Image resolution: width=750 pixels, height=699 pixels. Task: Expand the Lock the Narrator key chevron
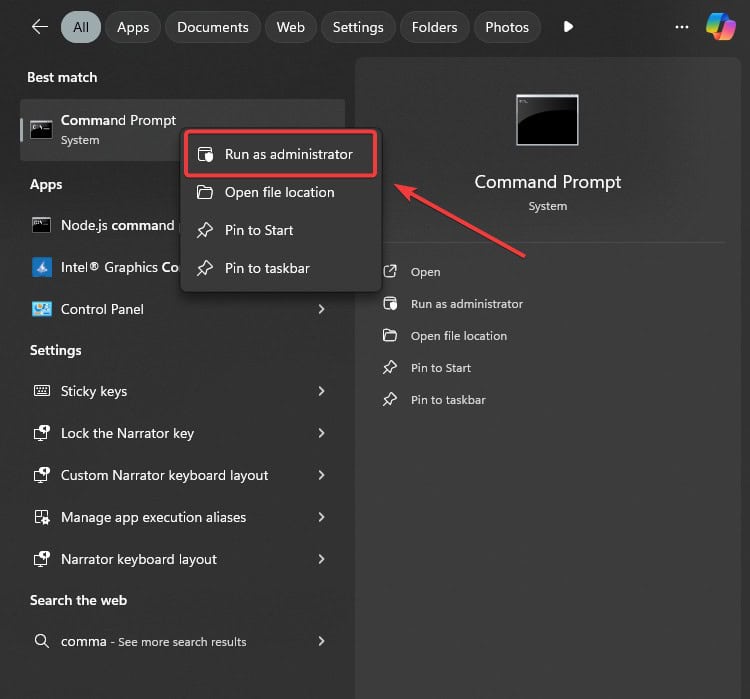coord(321,433)
